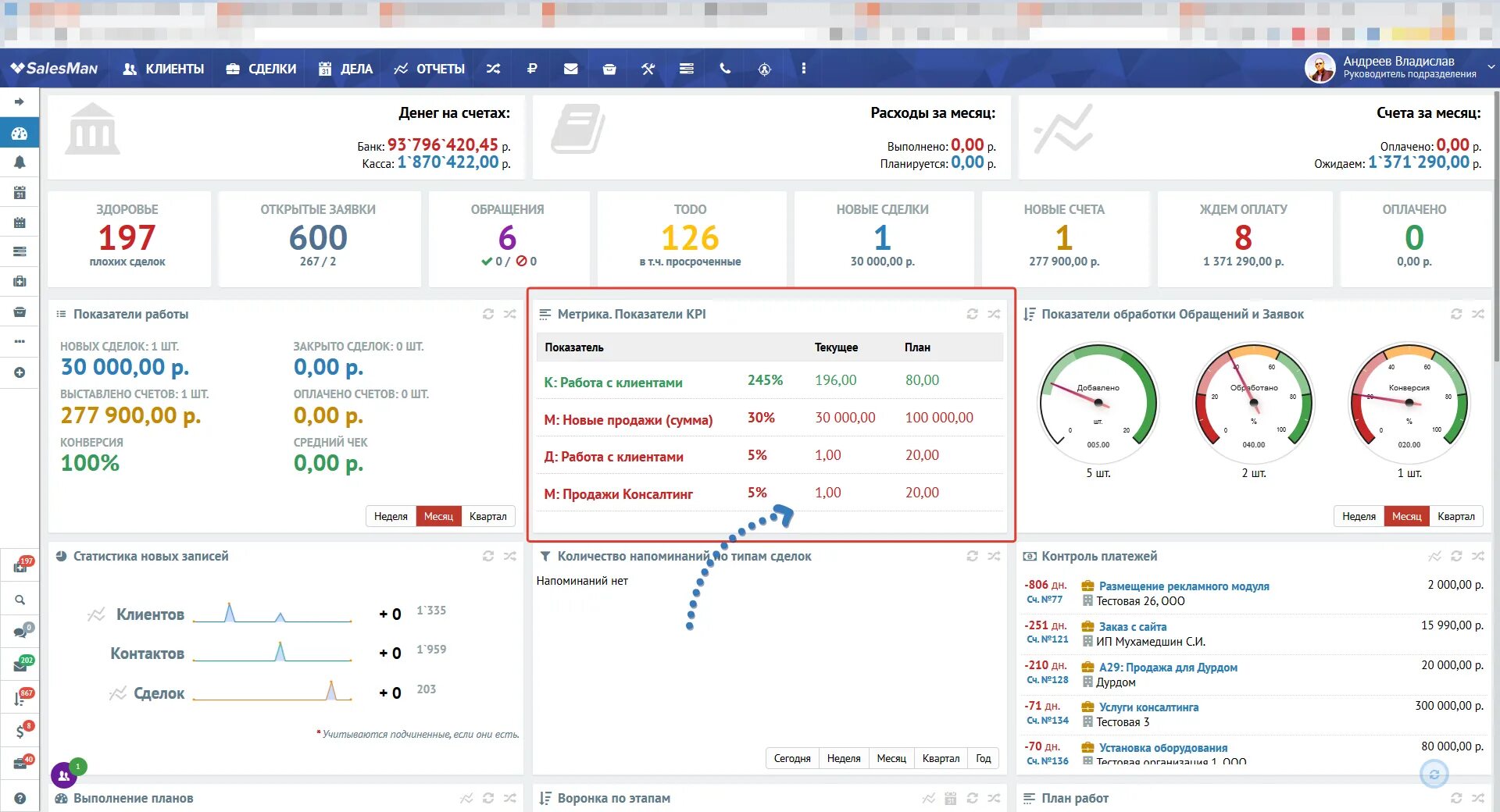Open the shuffle icon in top navigation
Image resolution: width=1500 pixels, height=812 pixels.
[493, 69]
